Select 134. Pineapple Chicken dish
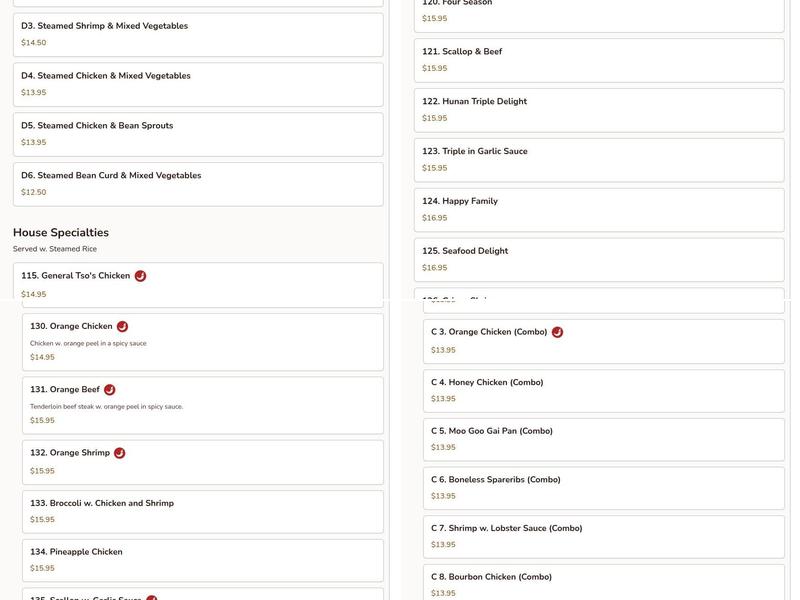This screenshot has height=600, width=800. (x=203, y=560)
